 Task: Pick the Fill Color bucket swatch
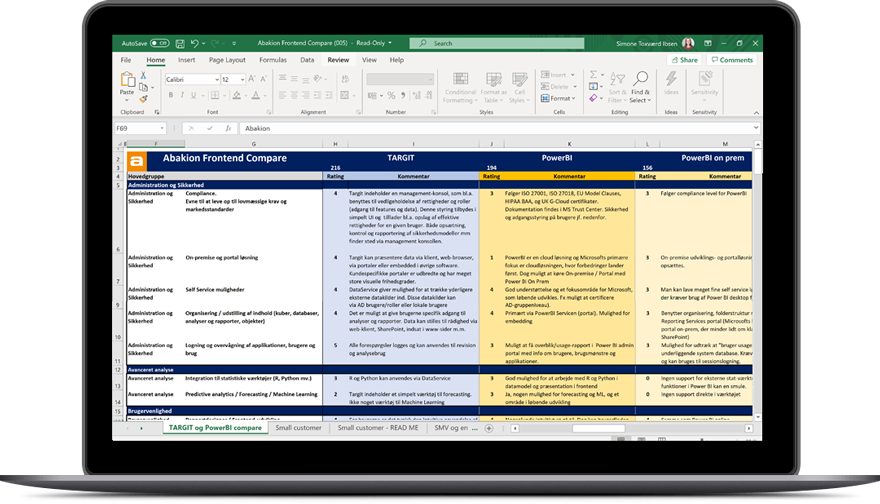[237, 95]
